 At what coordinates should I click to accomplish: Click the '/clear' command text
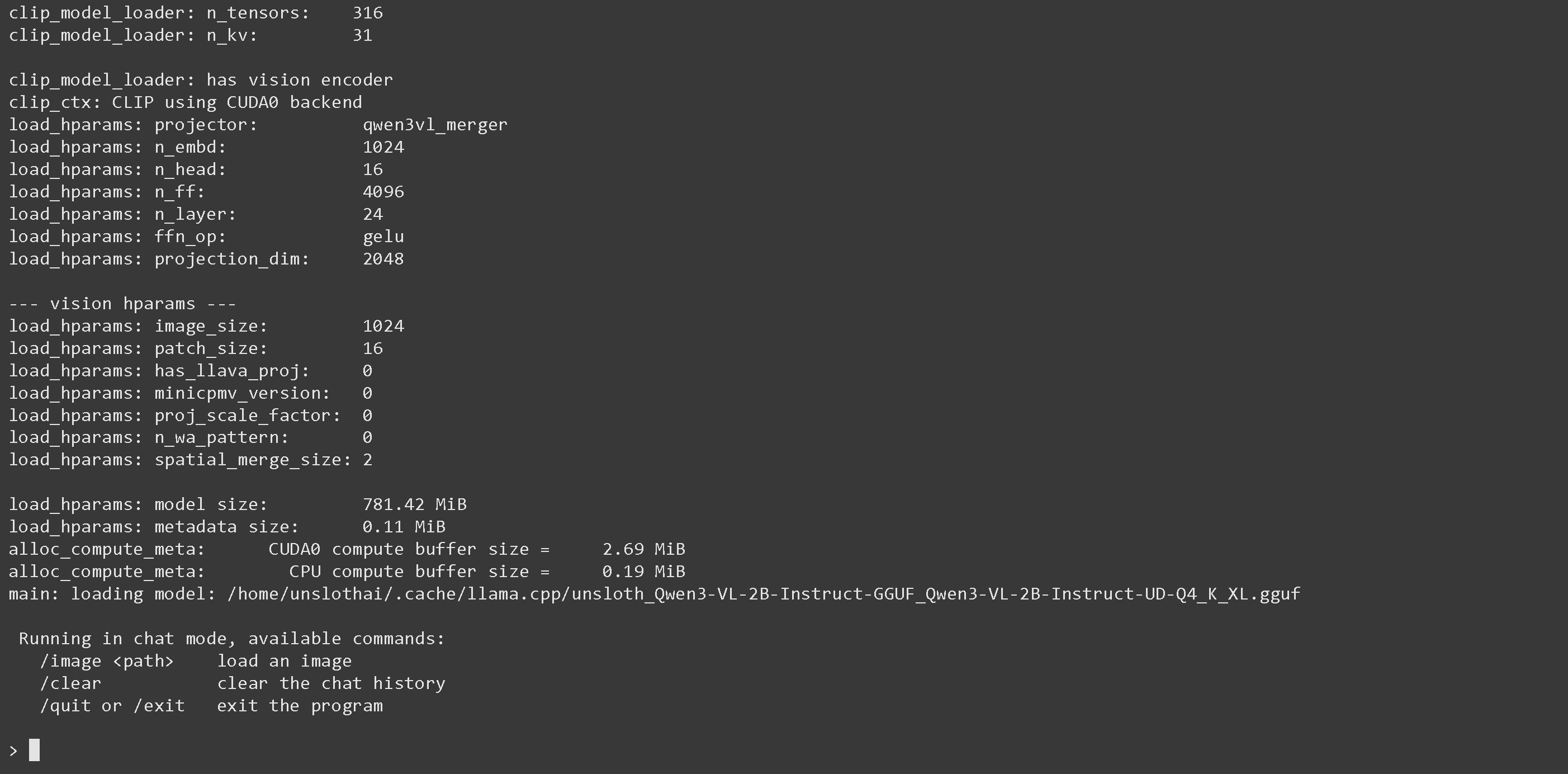click(x=70, y=684)
